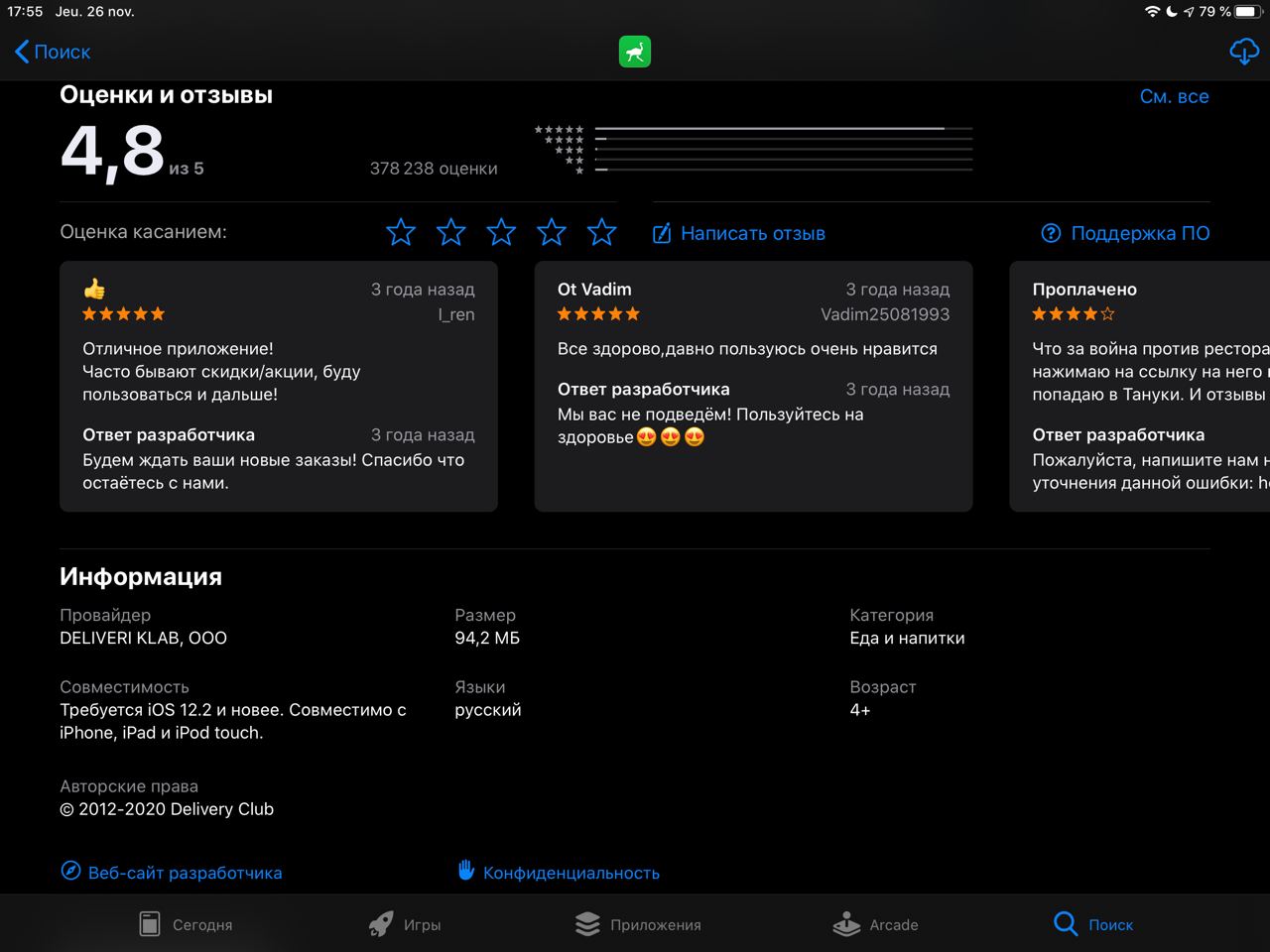Rate the app with one star
Screen dimensions: 1270x952
[401, 232]
